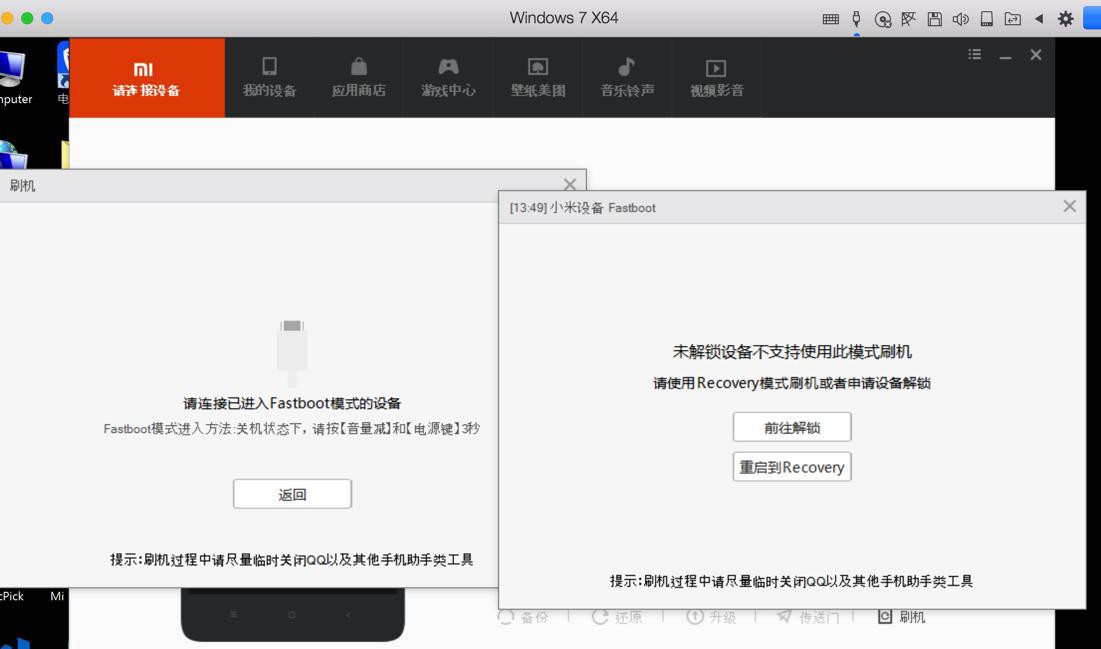Open the 壁纸美图 tab
This screenshot has width=1101, height=649.
click(538, 77)
